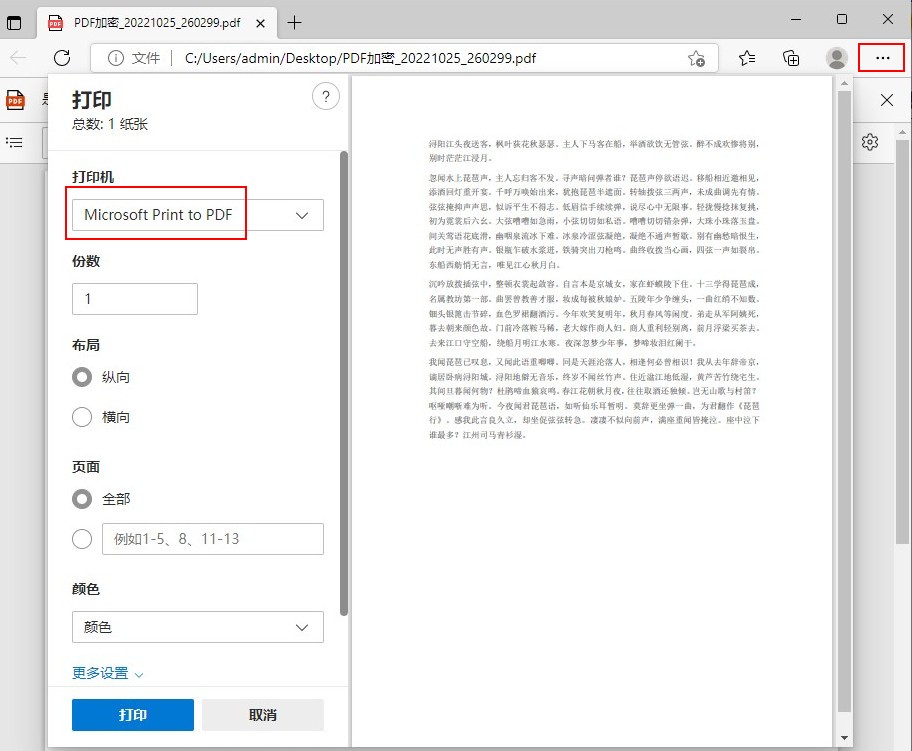This screenshot has height=751, width=912.
Task: Cancel printing with 取消 button
Action: click(x=262, y=714)
